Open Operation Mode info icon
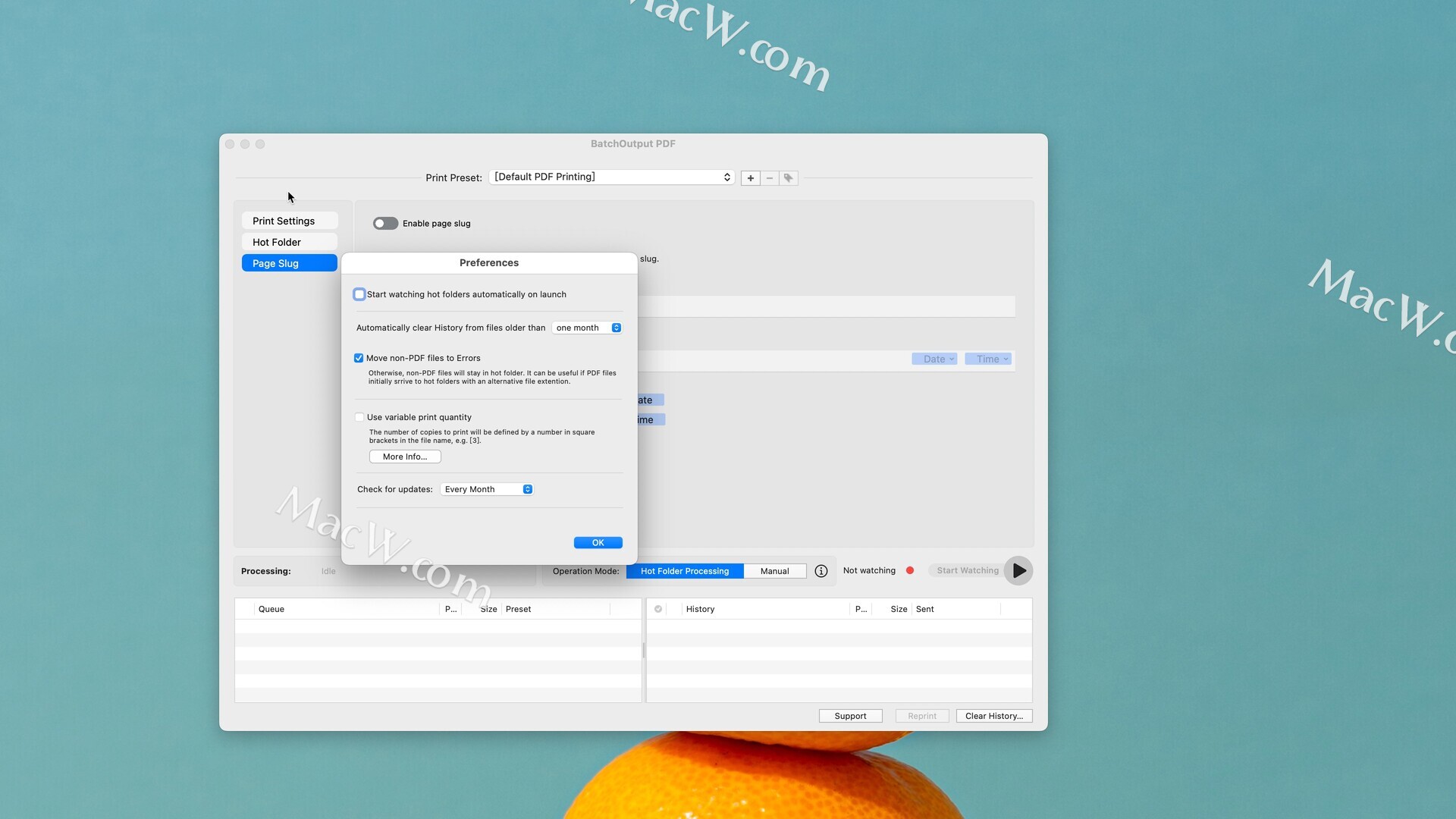This screenshot has width=1456, height=819. (821, 571)
